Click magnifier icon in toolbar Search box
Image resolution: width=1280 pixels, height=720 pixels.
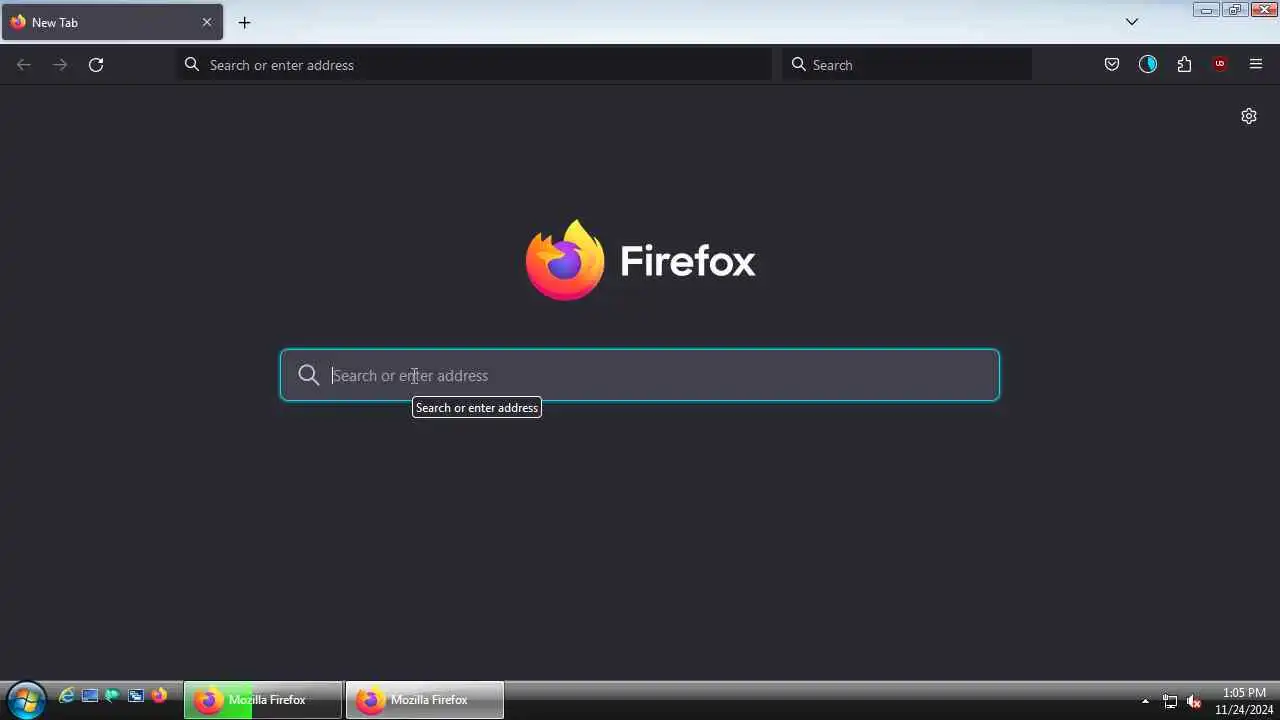tap(799, 65)
